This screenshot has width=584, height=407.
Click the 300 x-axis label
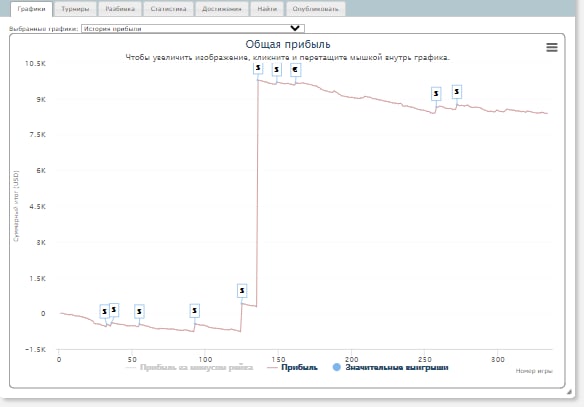coord(498,359)
